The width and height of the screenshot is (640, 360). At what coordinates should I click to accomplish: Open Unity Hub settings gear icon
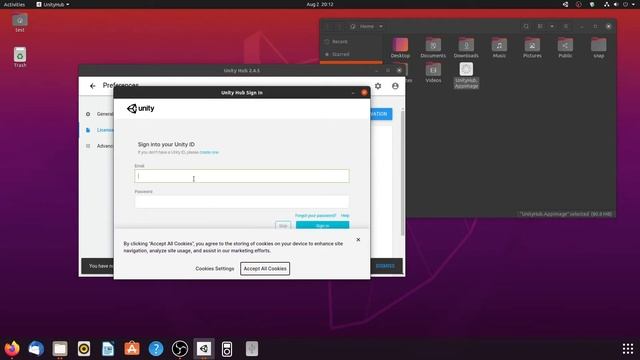tap(378, 86)
